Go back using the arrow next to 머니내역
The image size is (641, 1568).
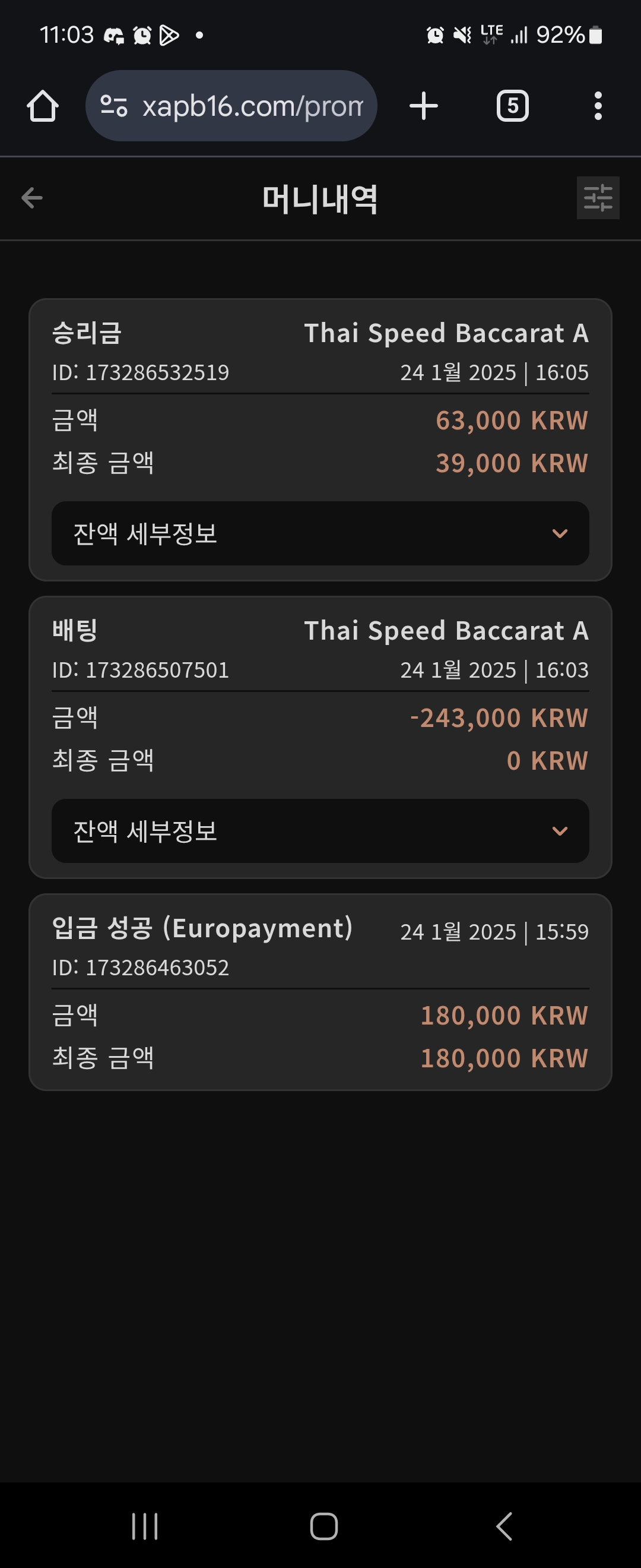pyautogui.click(x=31, y=198)
